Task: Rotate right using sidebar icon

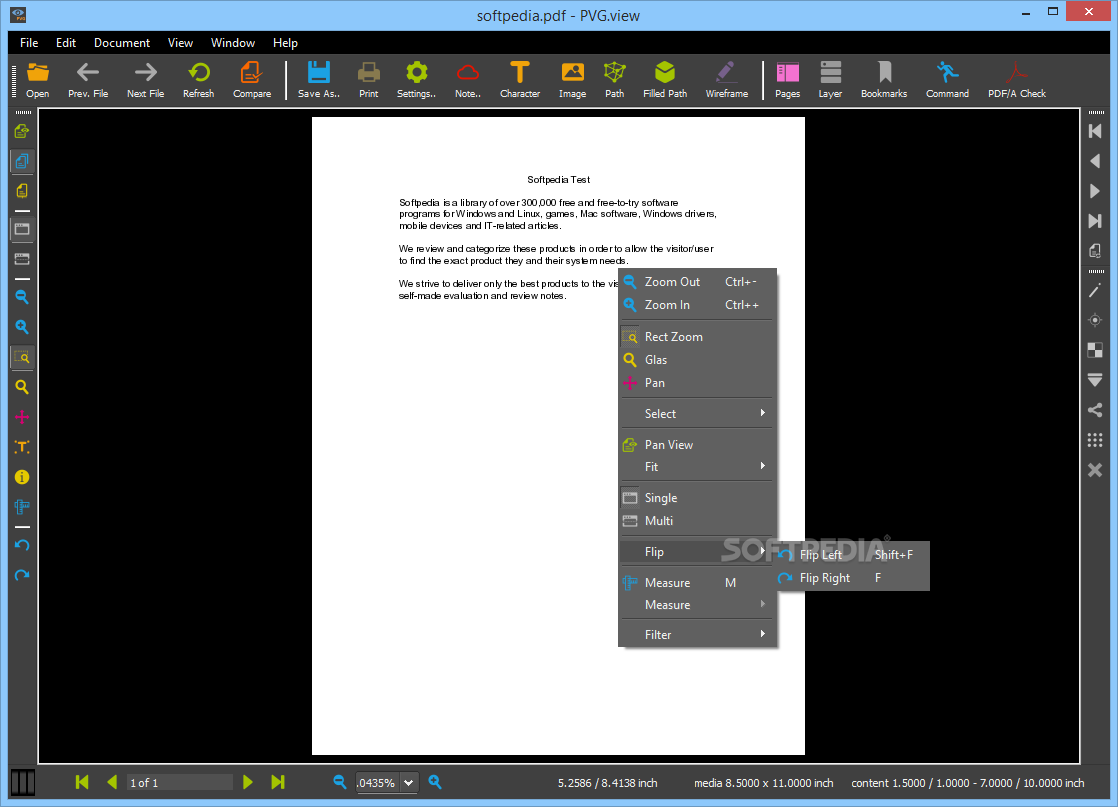Action: tap(22, 575)
